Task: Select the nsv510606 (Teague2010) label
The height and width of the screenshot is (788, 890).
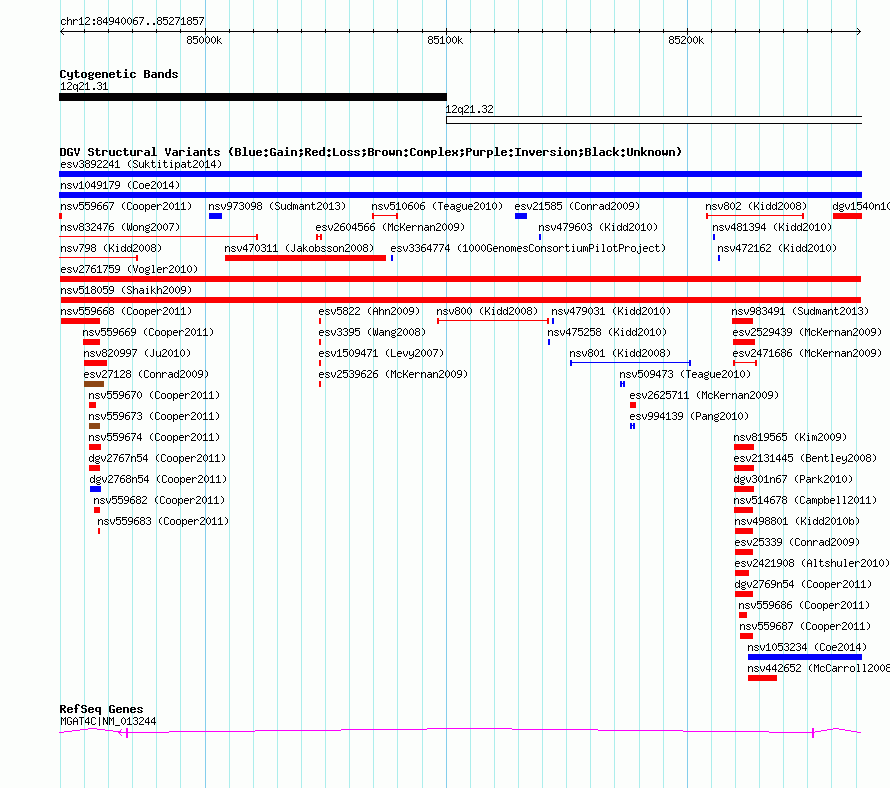Action: click(x=437, y=206)
